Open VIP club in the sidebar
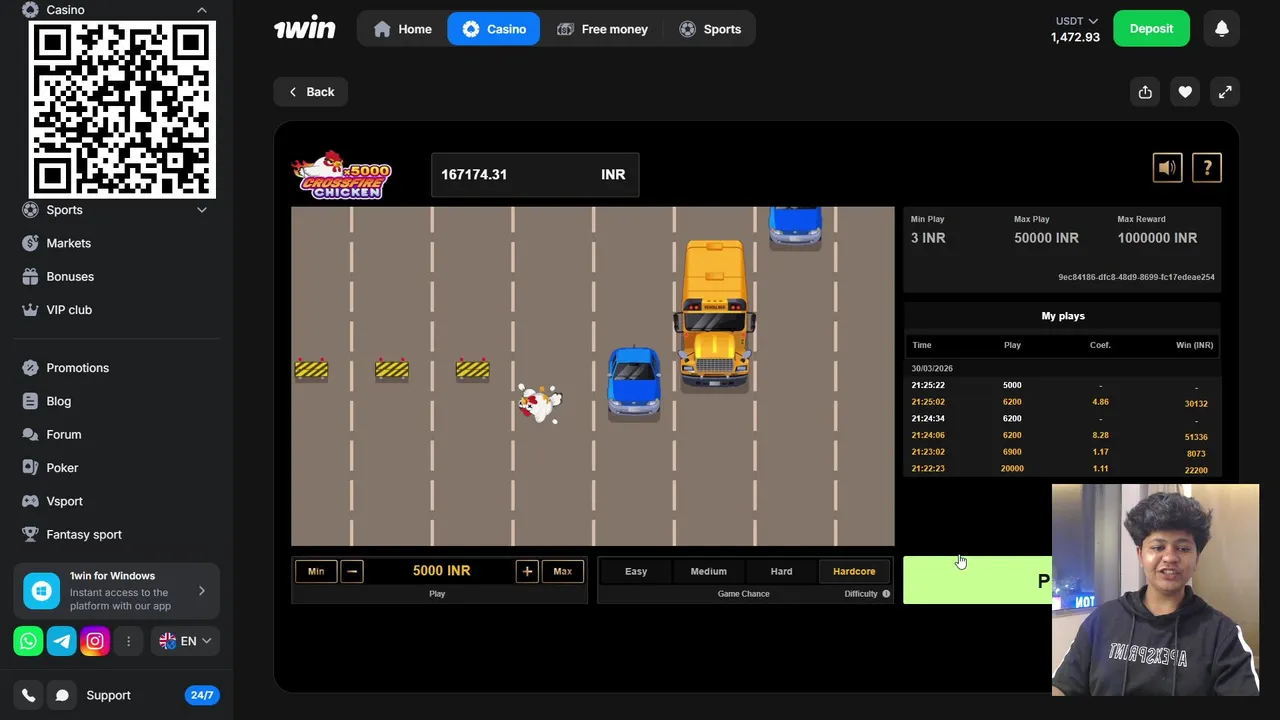Screen dimensions: 1280x720 69,310
